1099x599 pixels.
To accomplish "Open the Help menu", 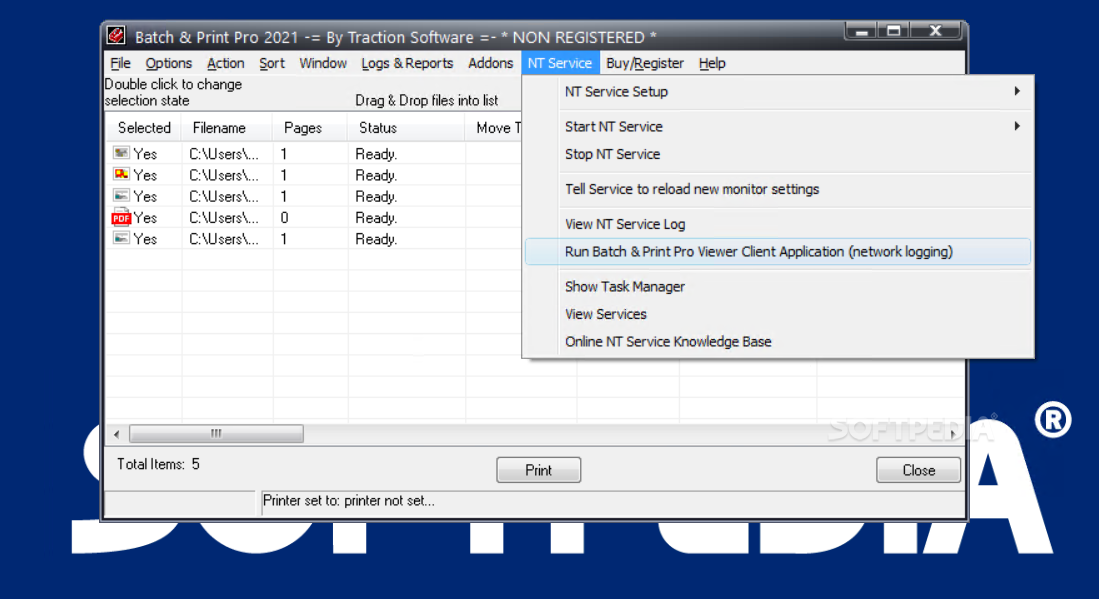I will (712, 63).
